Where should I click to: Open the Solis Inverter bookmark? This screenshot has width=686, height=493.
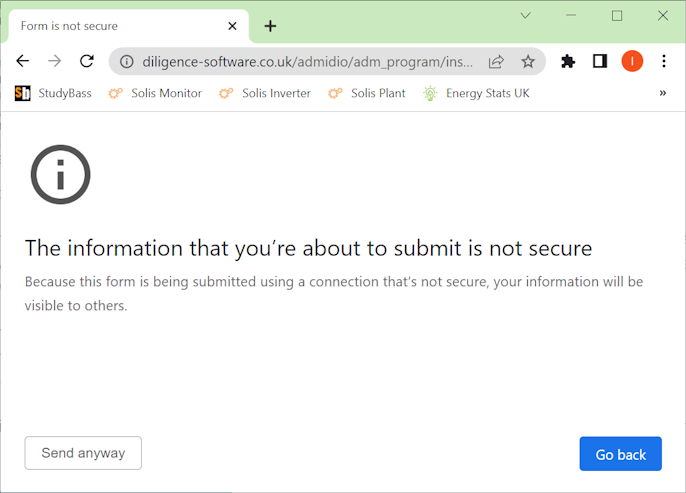[x=265, y=93]
